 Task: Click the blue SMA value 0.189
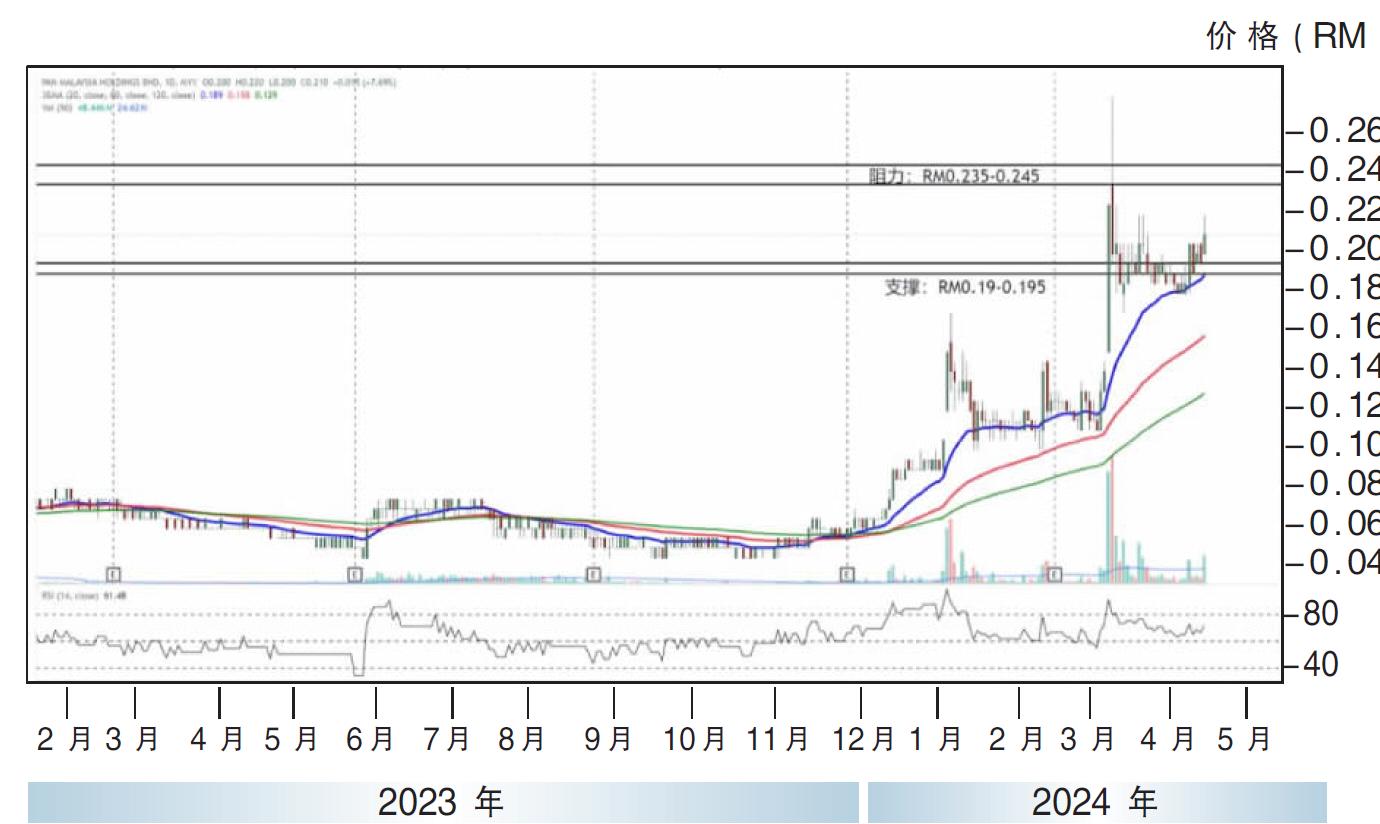tap(213, 95)
